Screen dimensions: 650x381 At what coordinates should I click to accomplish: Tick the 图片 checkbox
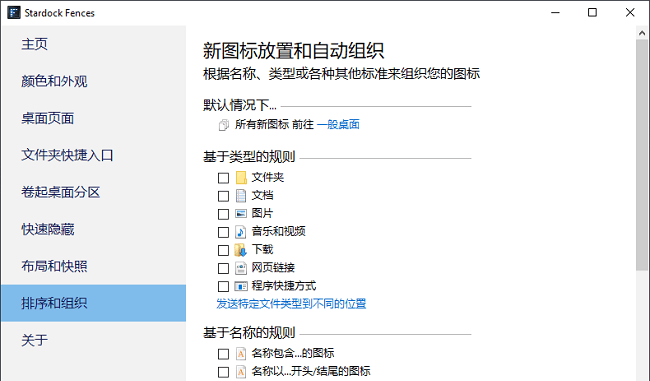point(223,214)
